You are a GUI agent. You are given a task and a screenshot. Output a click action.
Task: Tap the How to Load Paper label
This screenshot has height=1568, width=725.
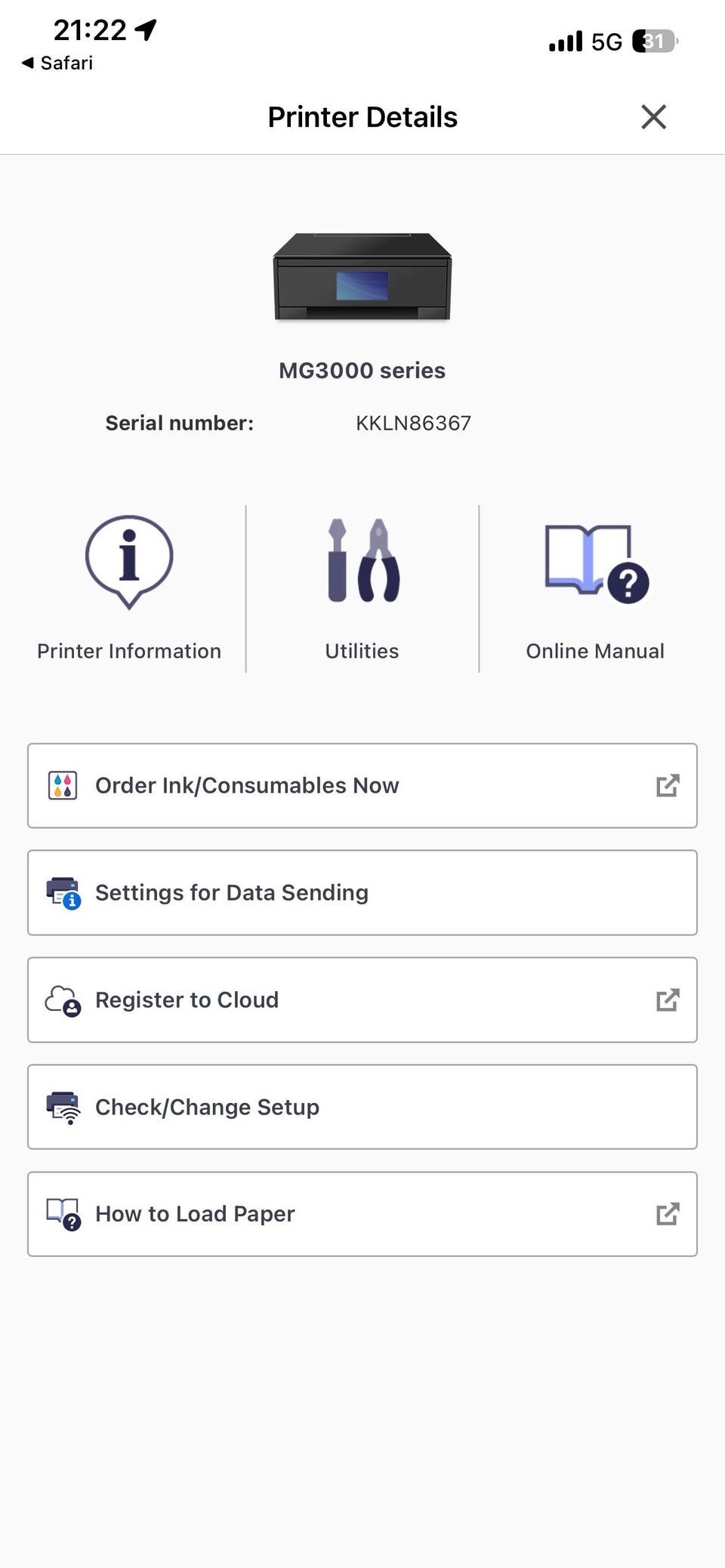point(195,1214)
